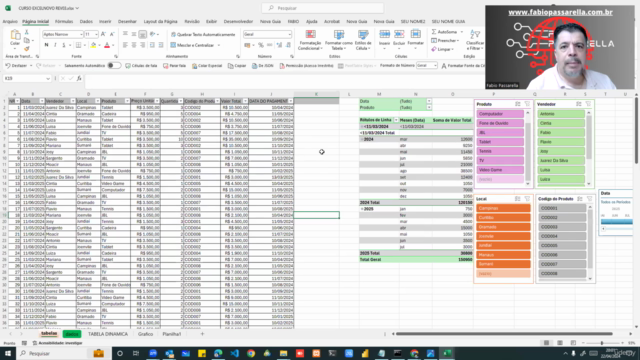The height and width of the screenshot is (360, 640).
Task: Toggle Antonio in the Vendedor slicer
Action: click(561, 114)
